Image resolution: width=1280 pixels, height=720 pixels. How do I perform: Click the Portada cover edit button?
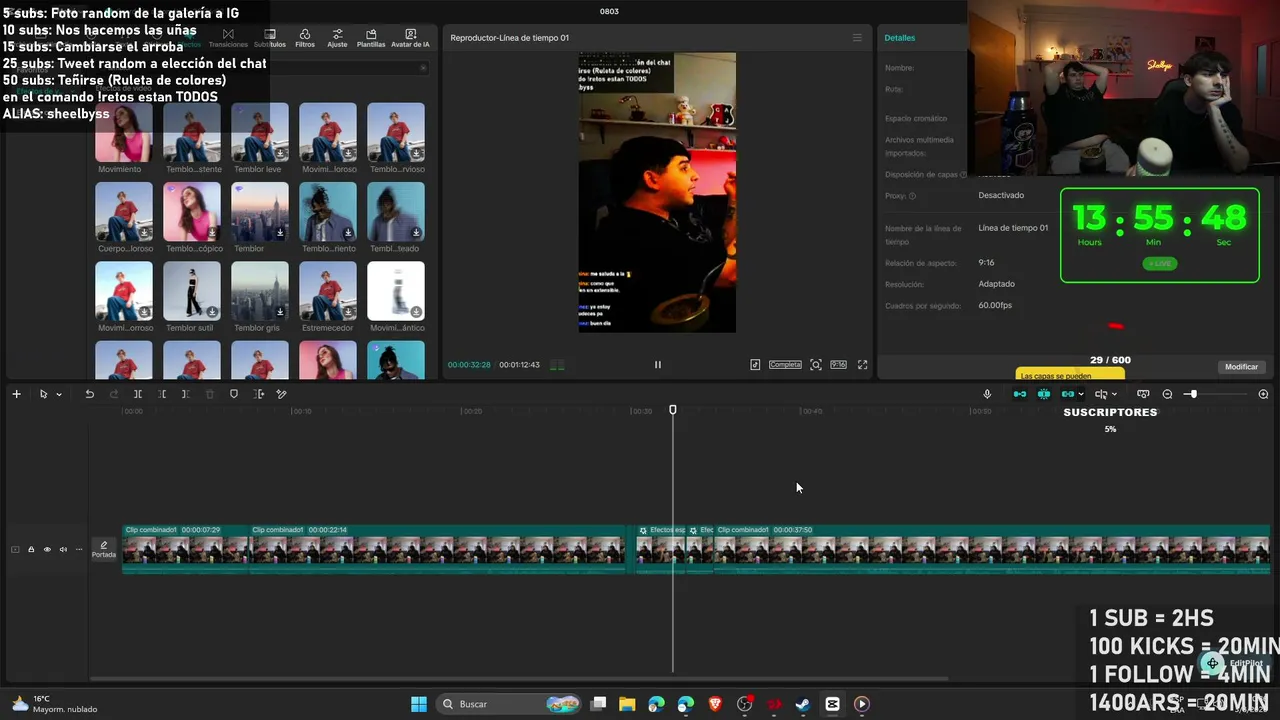click(104, 549)
